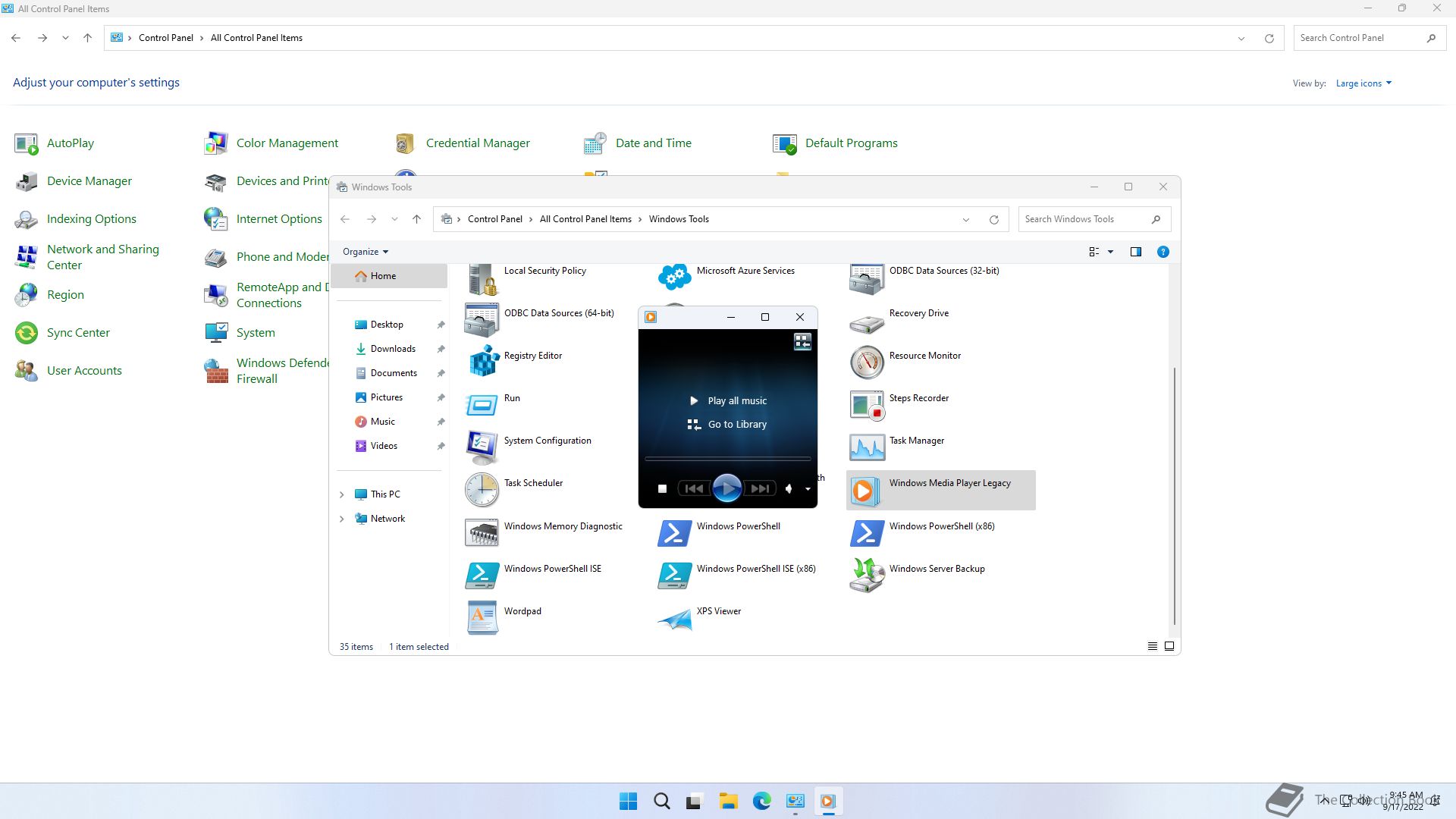Image resolution: width=1456 pixels, height=819 pixels.
Task: Open address history dropdown in Windows Tools
Action: click(x=966, y=220)
